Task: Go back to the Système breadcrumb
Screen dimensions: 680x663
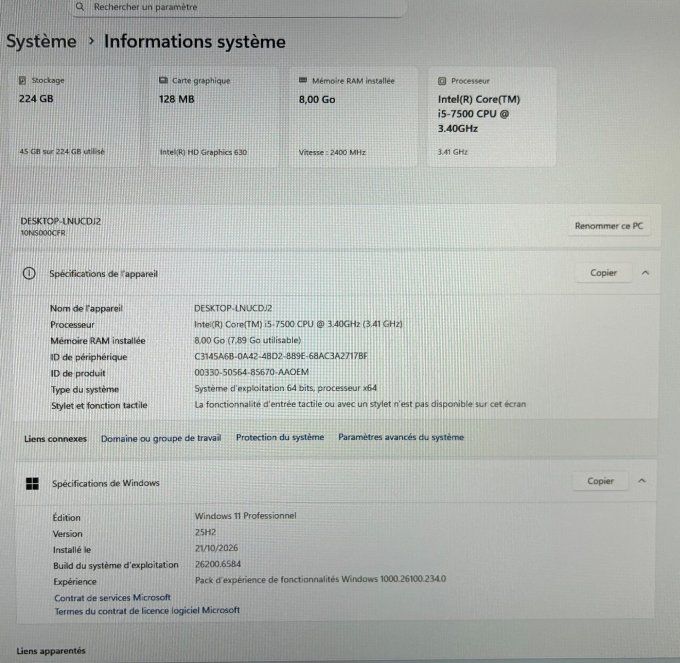Action: tap(41, 42)
